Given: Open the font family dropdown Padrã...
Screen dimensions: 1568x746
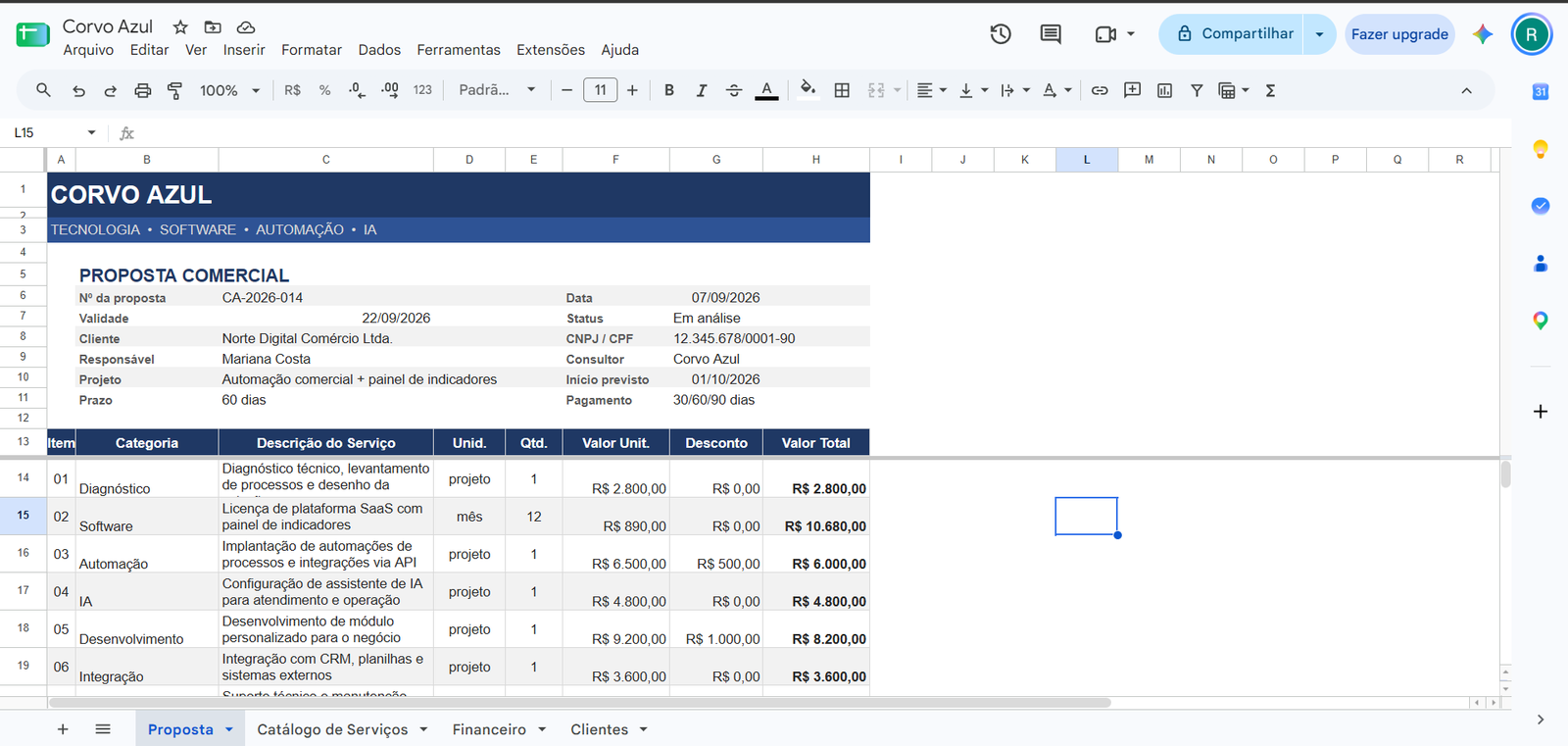Looking at the screenshot, I should pos(497,90).
